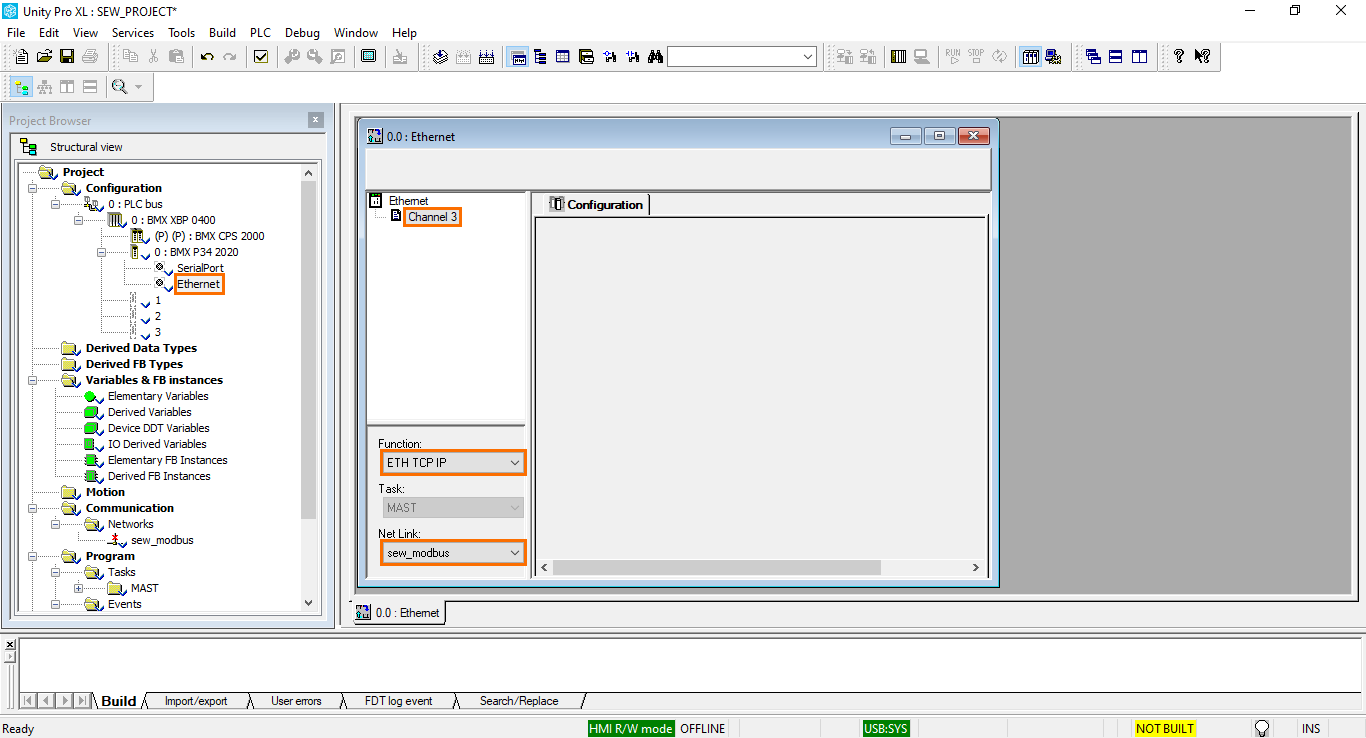
Task: Click the NOT BUILT status indicator
Action: [x=1165, y=728]
